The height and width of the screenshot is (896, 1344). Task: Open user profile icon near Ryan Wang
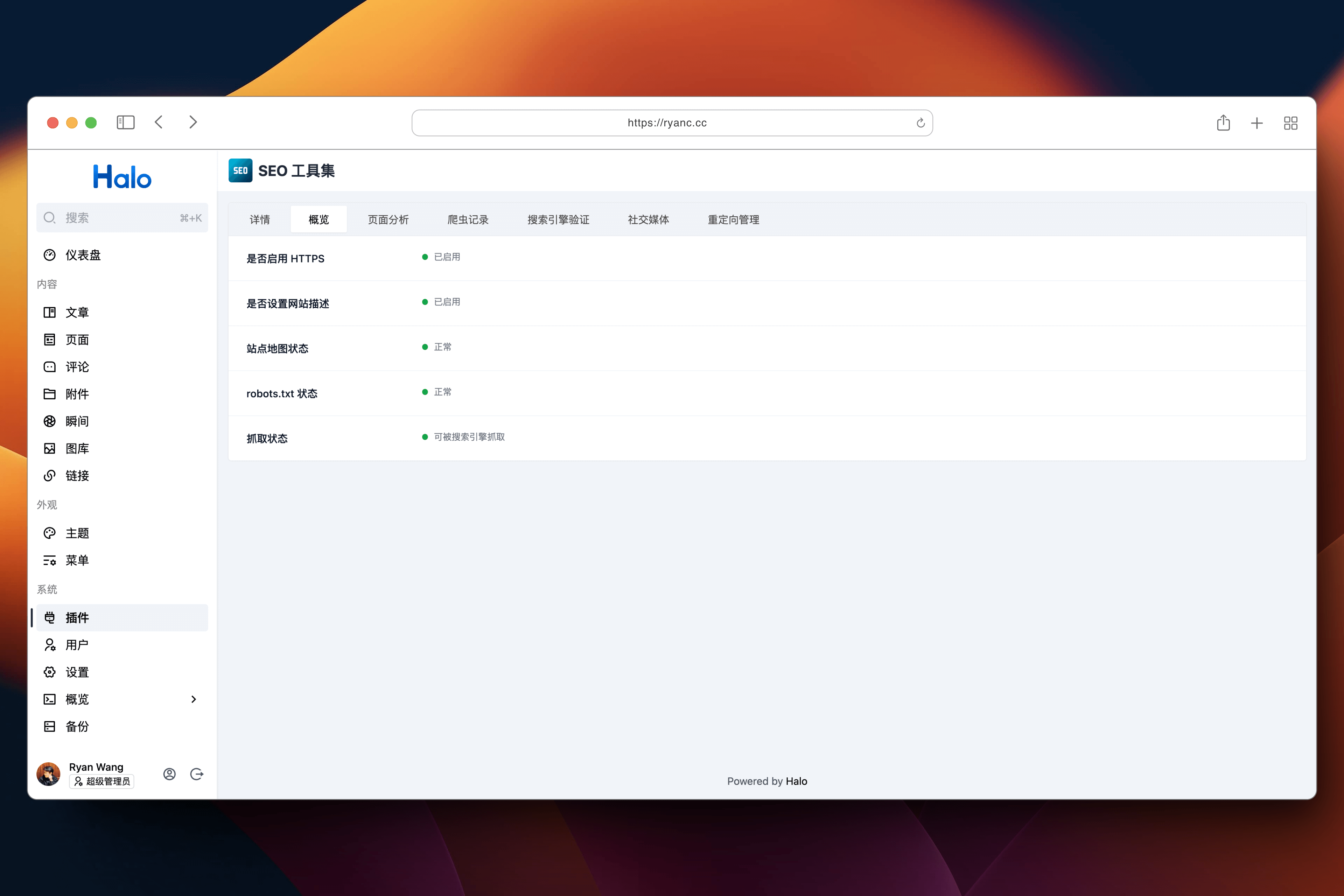[170, 774]
